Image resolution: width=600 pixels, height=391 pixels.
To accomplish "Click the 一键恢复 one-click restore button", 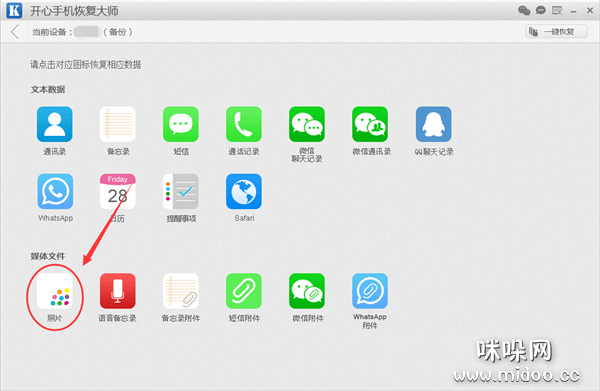I will 556,32.
